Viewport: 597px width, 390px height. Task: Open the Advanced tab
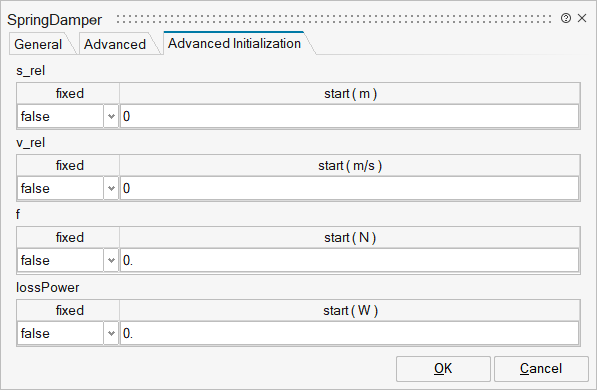[x=115, y=44]
